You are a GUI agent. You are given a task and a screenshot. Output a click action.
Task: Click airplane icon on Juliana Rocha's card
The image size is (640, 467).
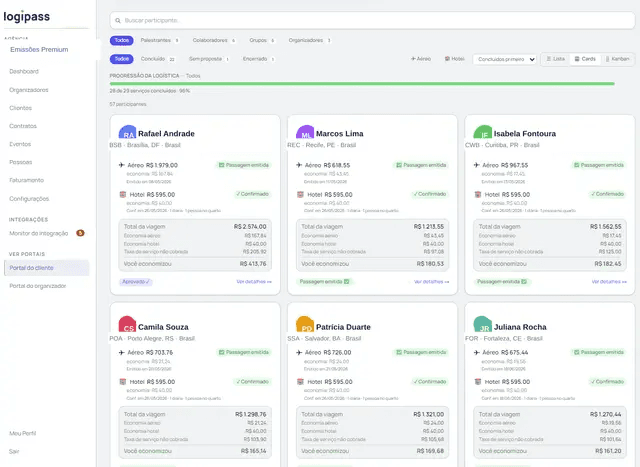(x=477, y=352)
